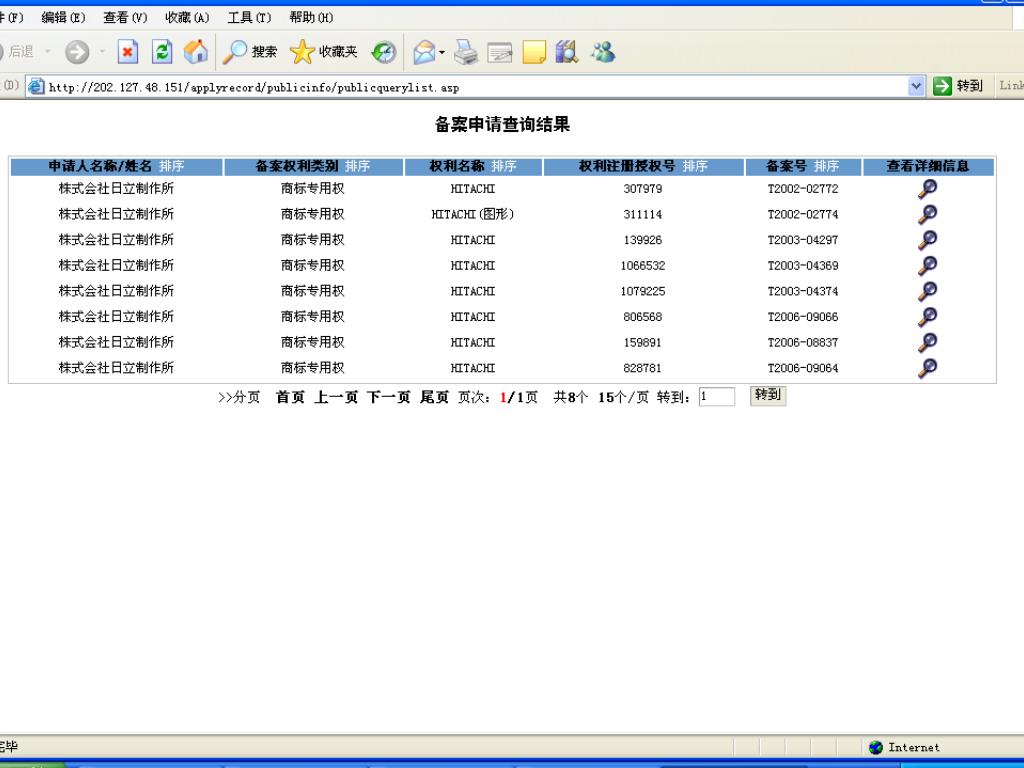
Task: Click the address bar 转到 Go button
Action: (958, 86)
